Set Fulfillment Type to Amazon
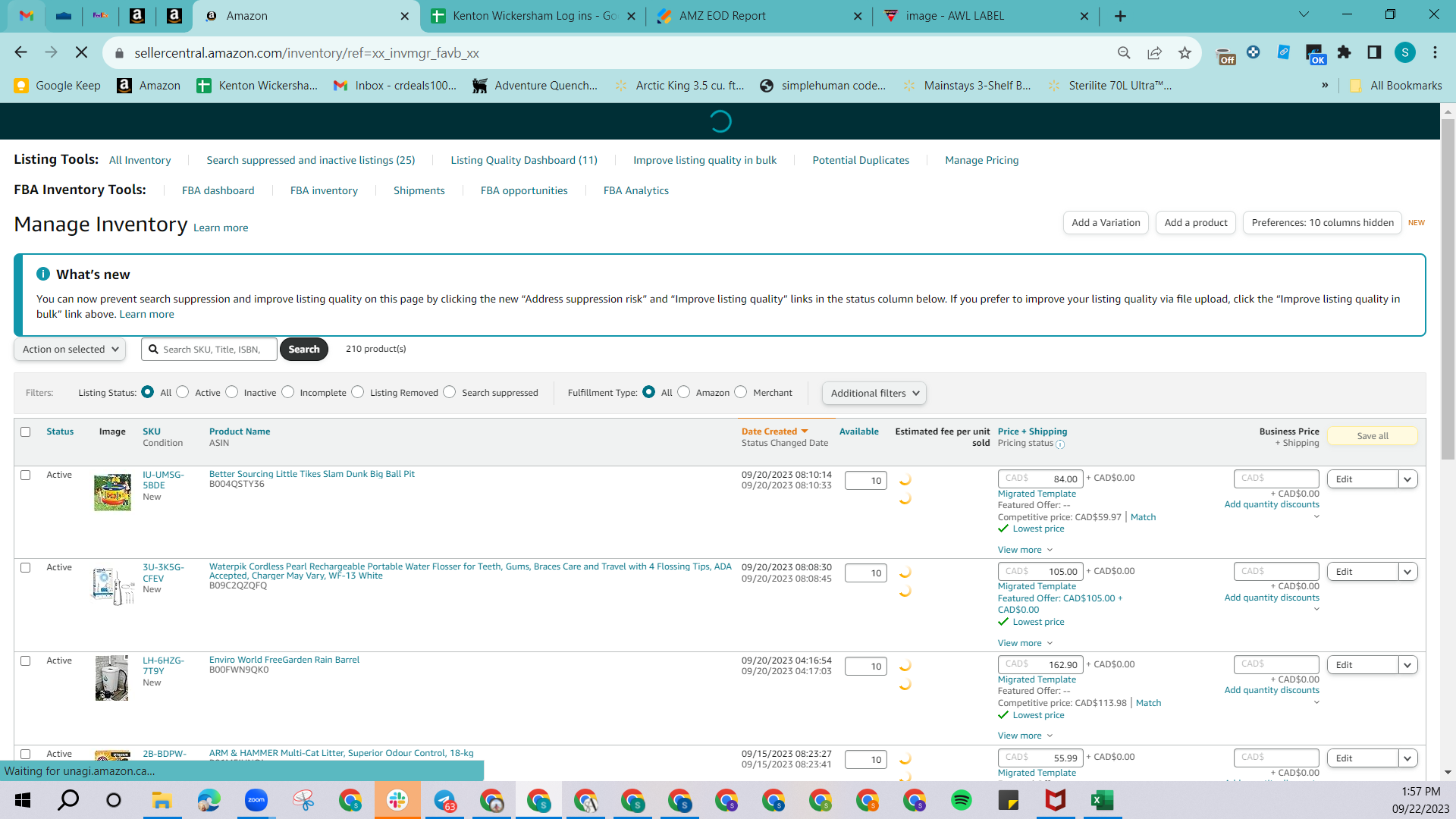The image size is (1456, 819). pyautogui.click(x=684, y=392)
